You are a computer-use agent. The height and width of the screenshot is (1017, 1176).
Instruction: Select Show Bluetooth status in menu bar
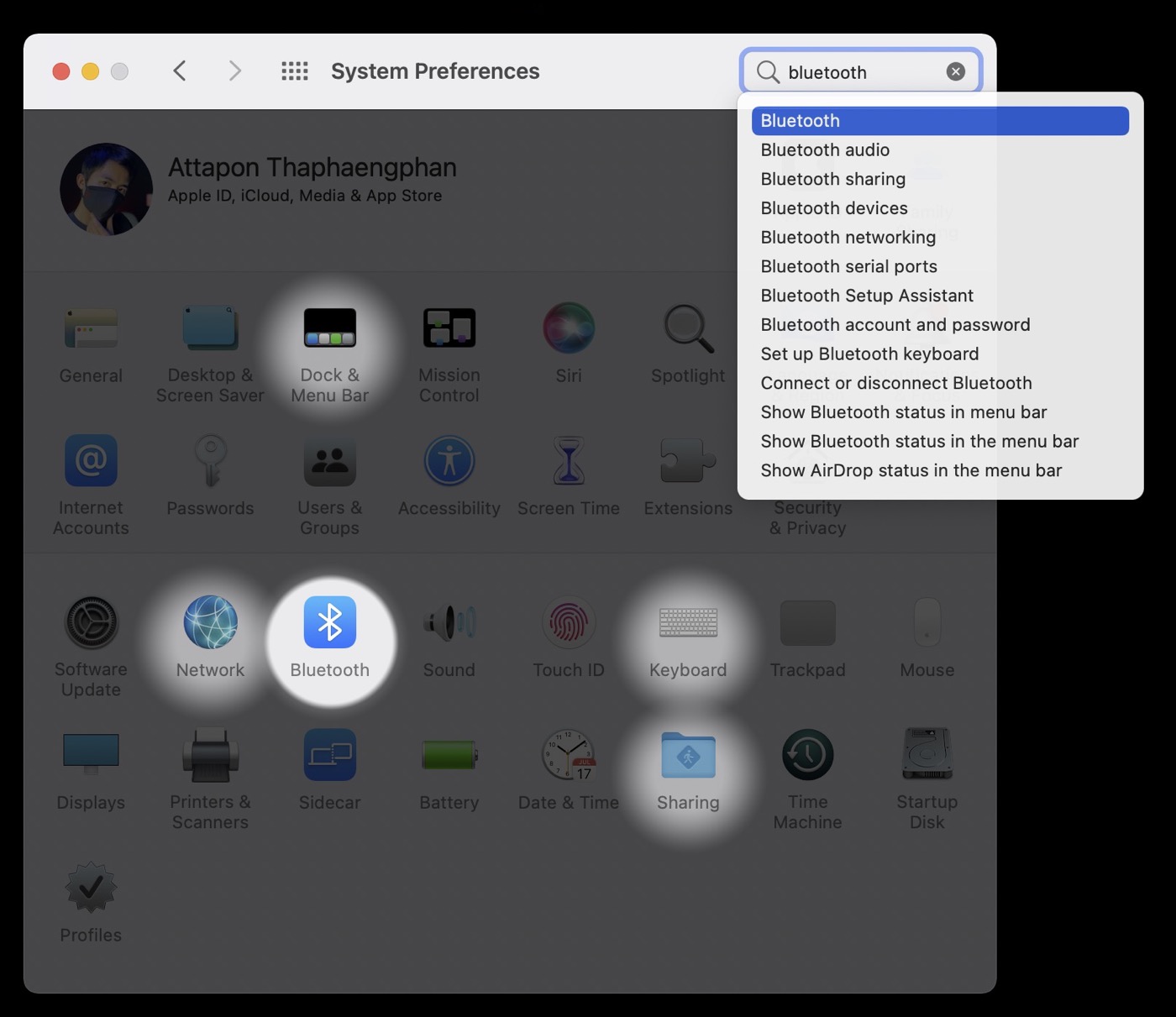coord(903,412)
